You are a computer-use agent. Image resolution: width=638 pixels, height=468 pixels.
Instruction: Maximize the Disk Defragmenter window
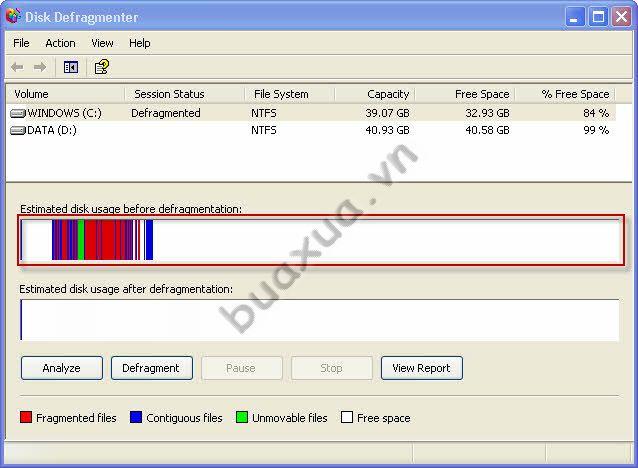tap(598, 17)
